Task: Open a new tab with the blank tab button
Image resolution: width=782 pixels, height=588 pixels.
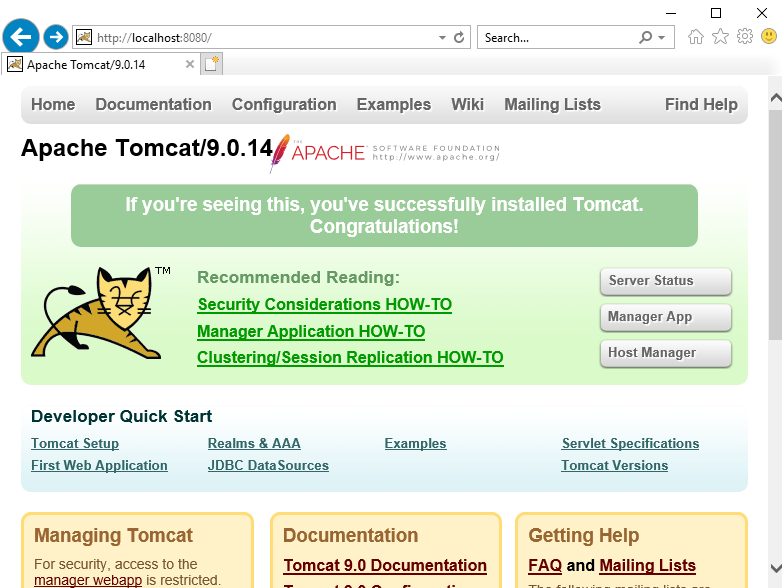Action: (x=211, y=64)
